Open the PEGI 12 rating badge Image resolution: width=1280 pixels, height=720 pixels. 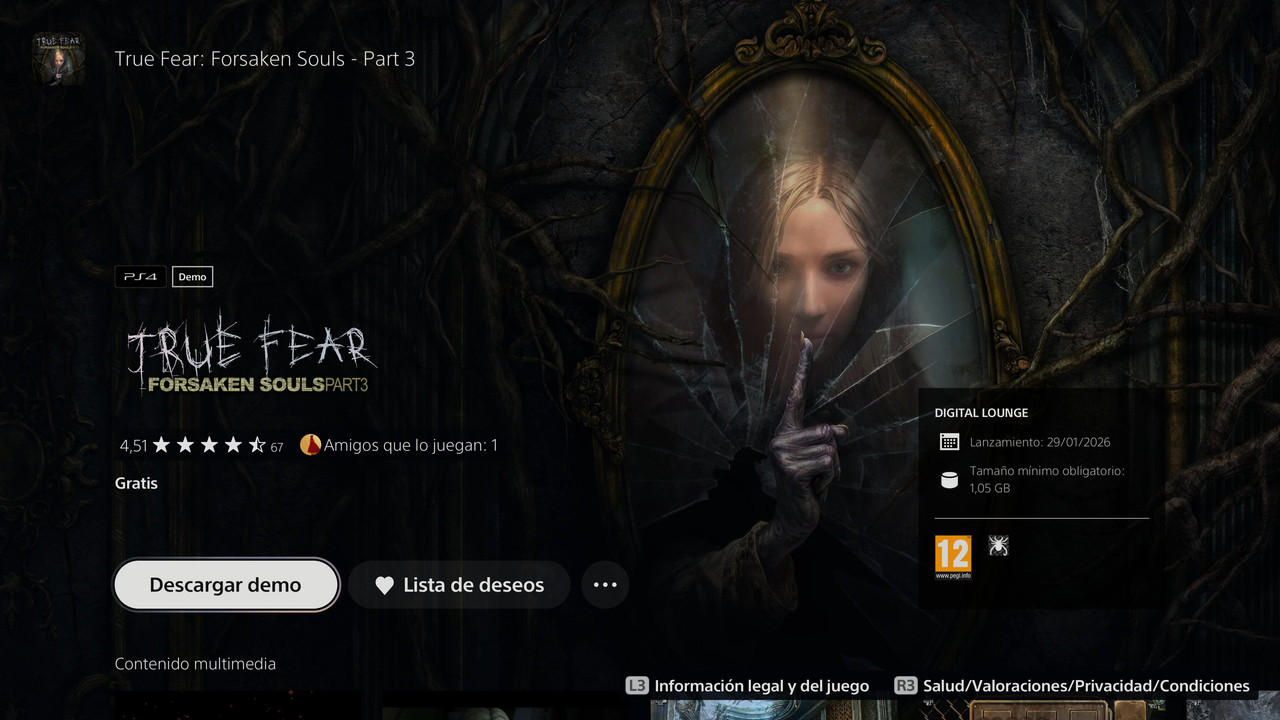tap(953, 558)
